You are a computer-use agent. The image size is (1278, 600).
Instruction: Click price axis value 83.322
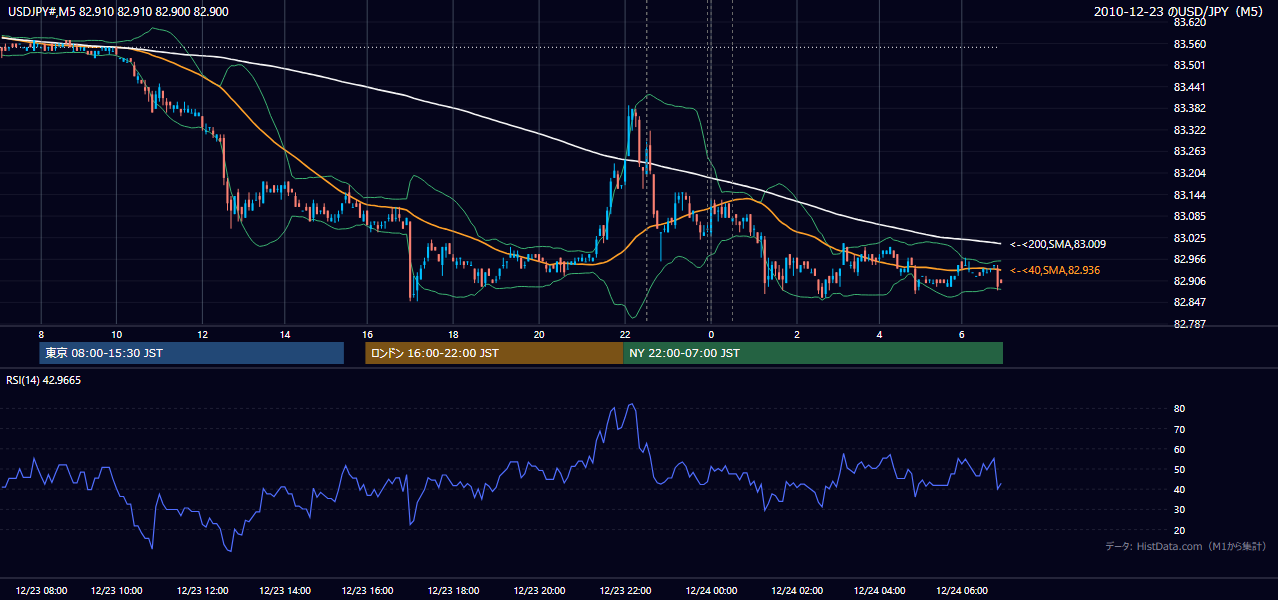[x=1188, y=130]
